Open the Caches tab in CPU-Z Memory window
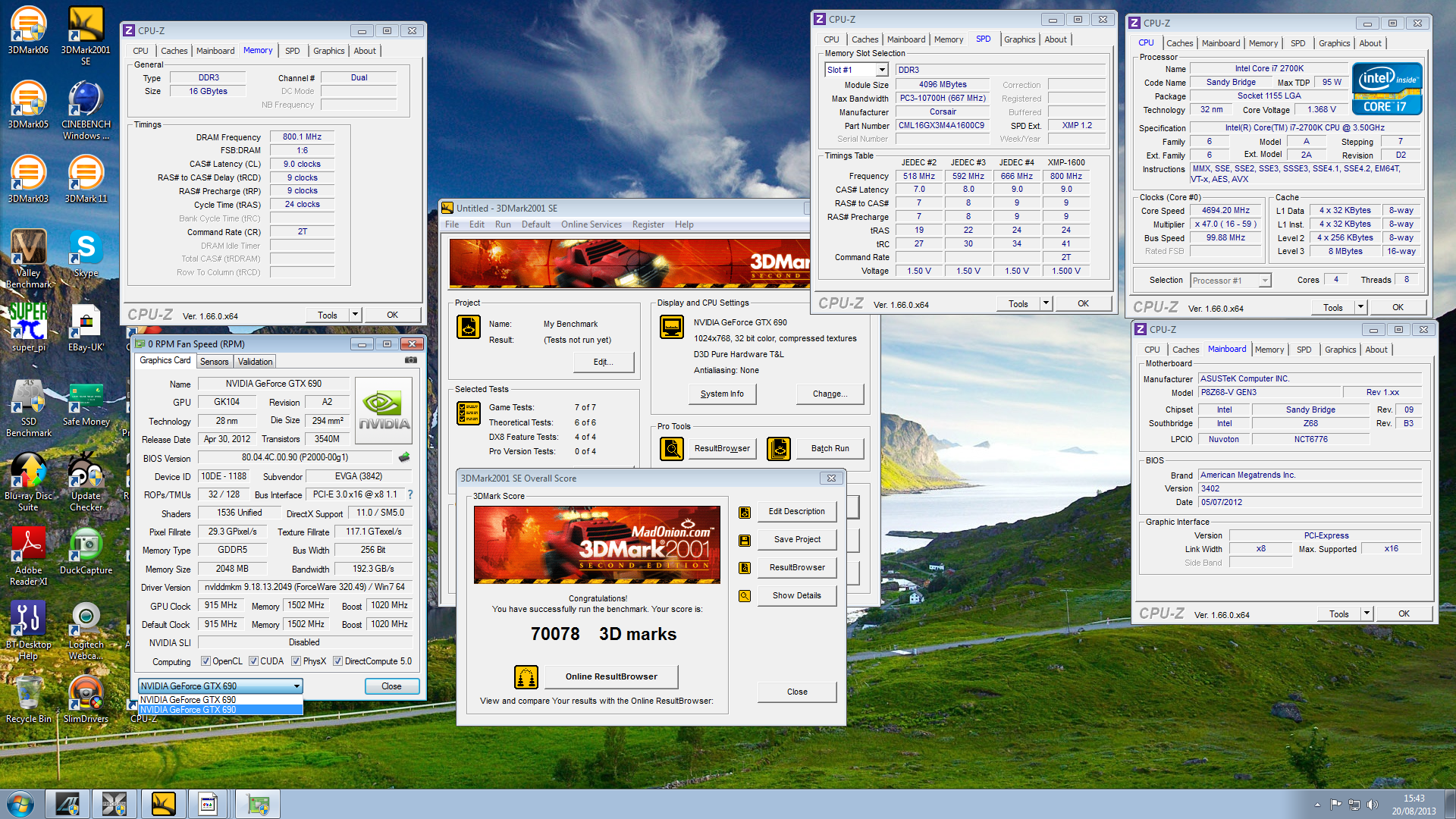The width and height of the screenshot is (1456, 819). pos(174,51)
